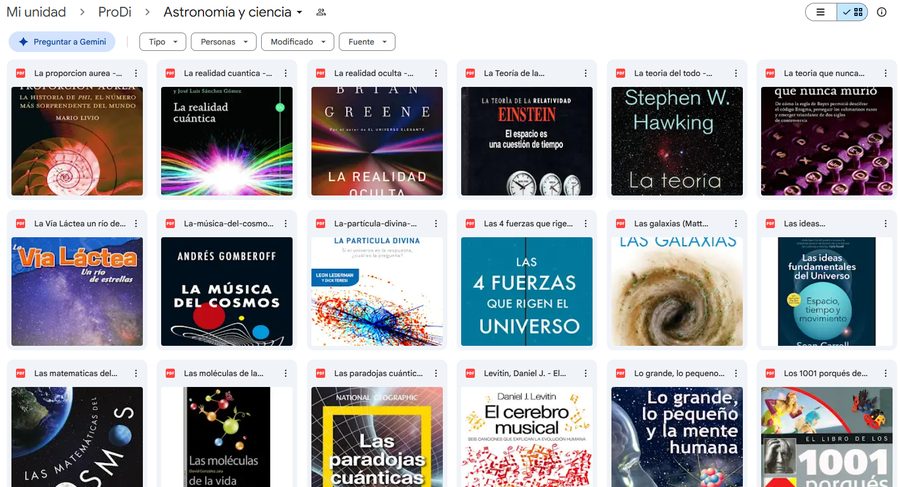Click Preguntar a Gemini button
The width and height of the screenshot is (900, 487).
62,42
